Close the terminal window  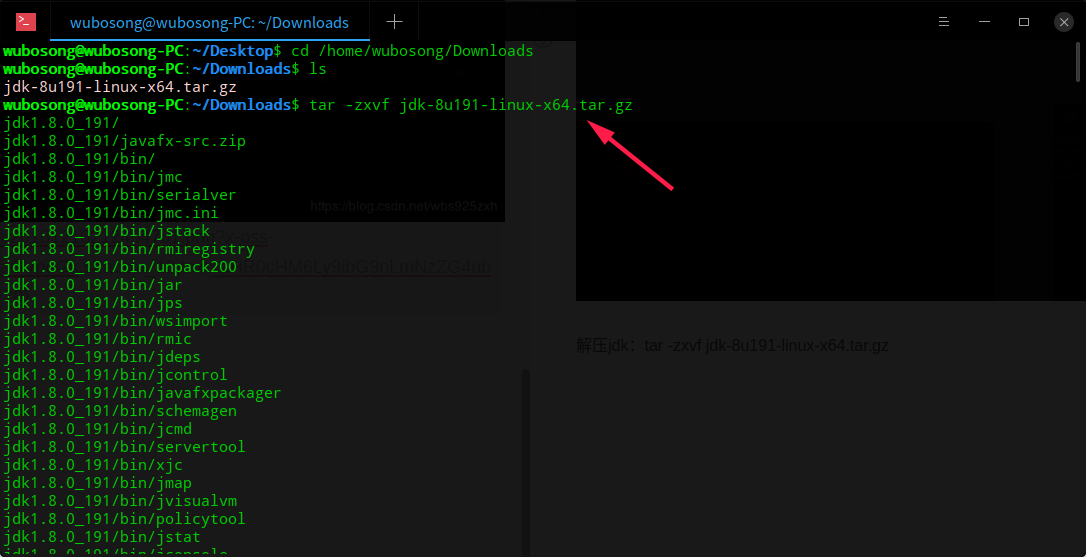[x=1064, y=22]
